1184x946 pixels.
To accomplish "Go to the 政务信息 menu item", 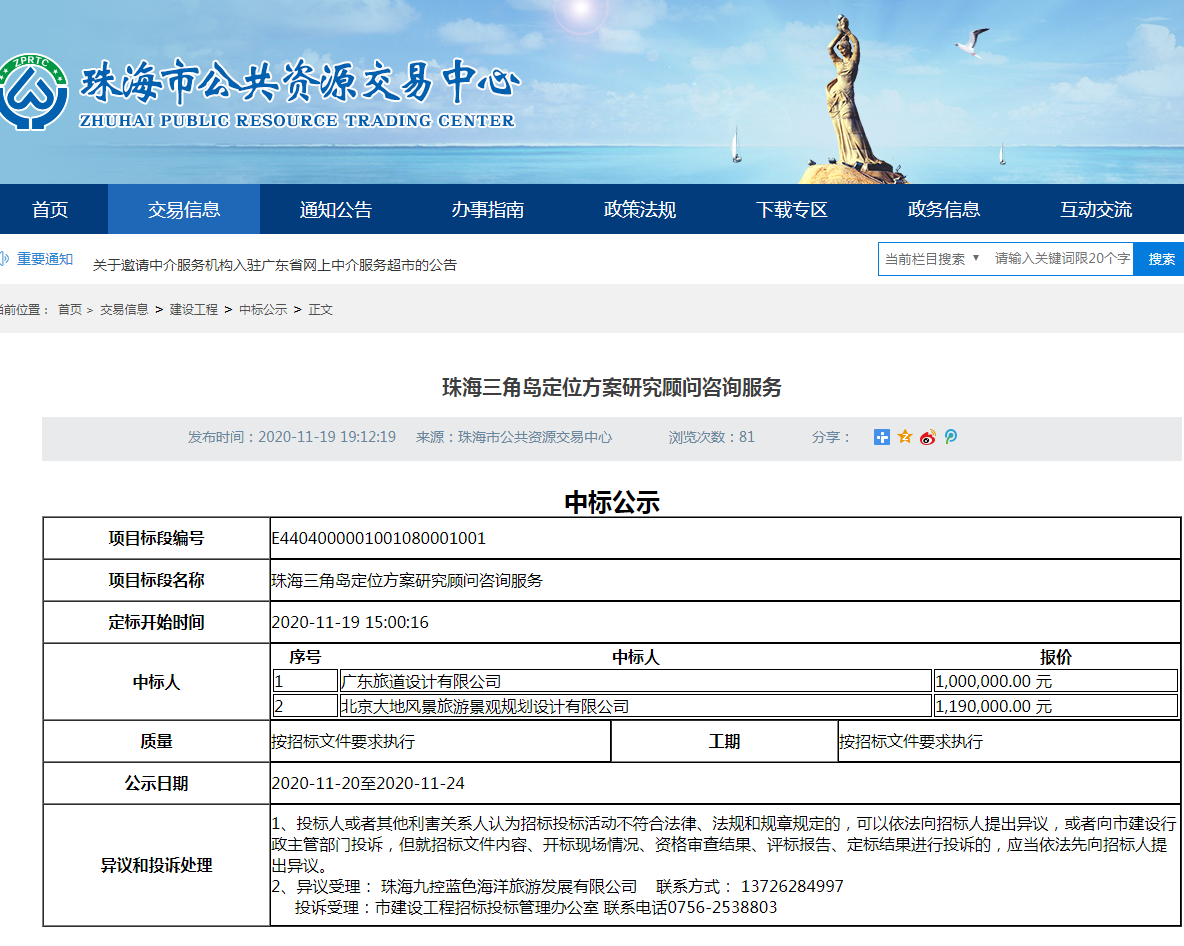I will [x=944, y=210].
